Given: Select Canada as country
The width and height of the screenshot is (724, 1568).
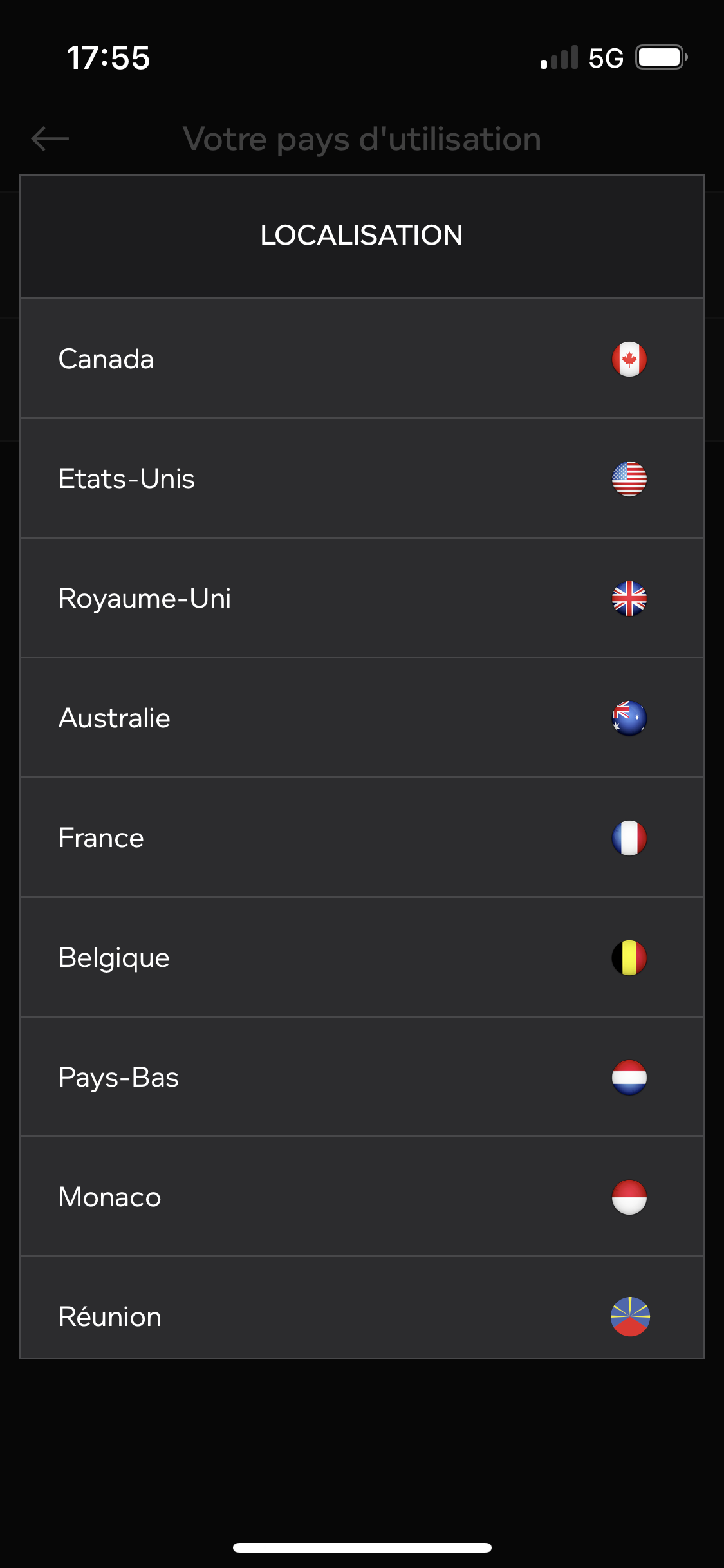Looking at the screenshot, I should tap(362, 359).
